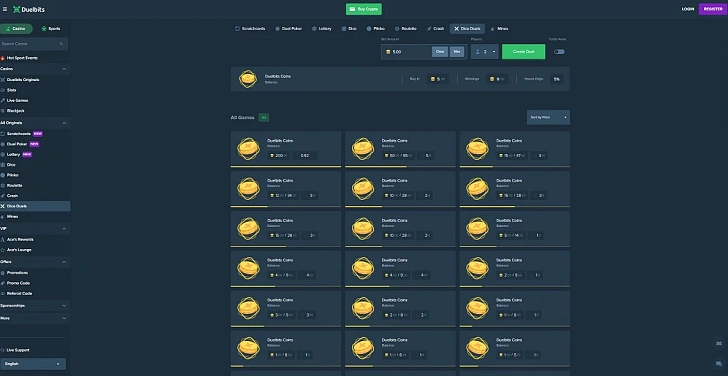This screenshot has width=728, height=376.
Task: Open the duel card showing 200 coins
Action: click(x=286, y=149)
